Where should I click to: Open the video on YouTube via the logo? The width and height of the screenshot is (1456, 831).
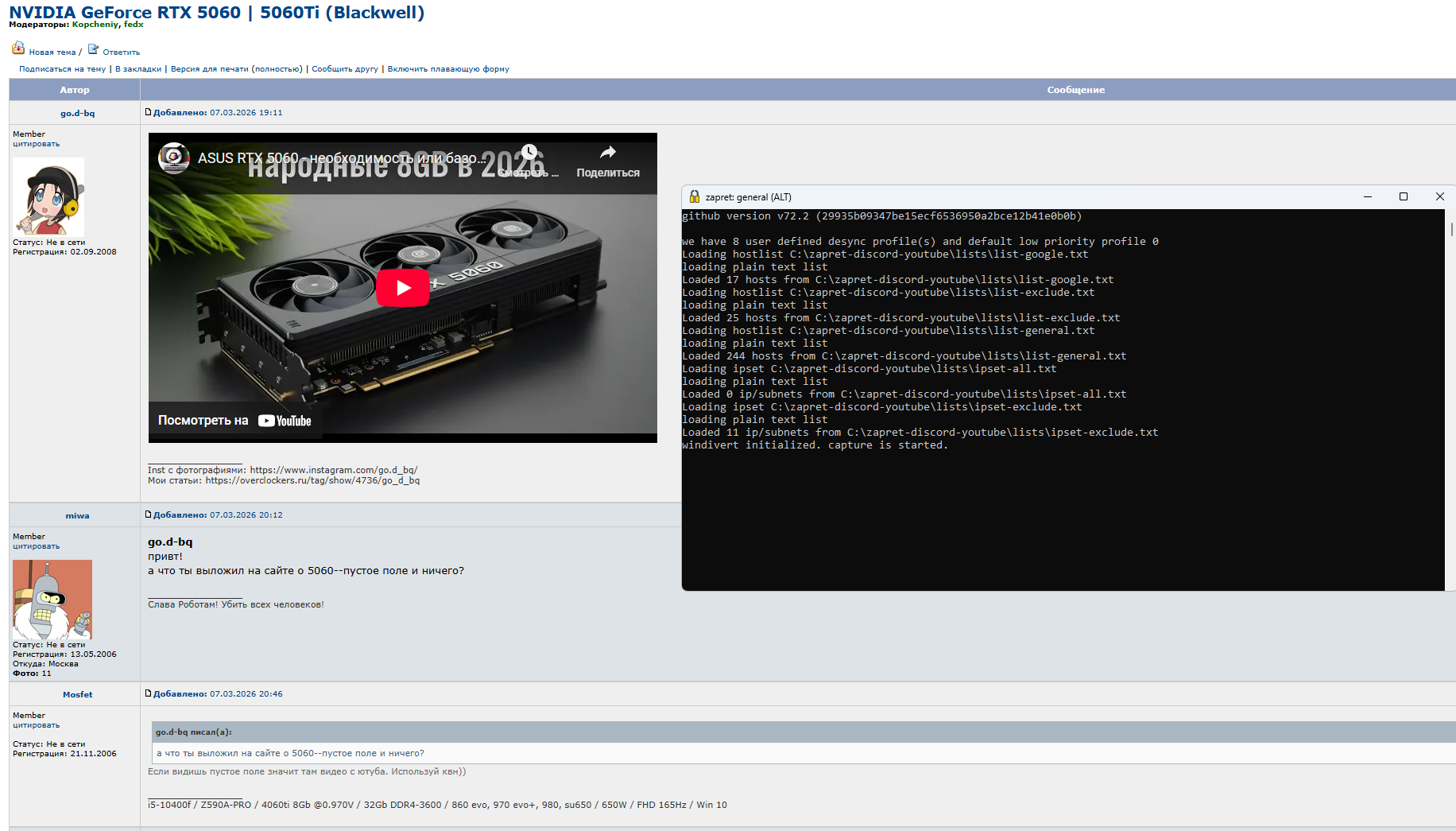click(285, 421)
